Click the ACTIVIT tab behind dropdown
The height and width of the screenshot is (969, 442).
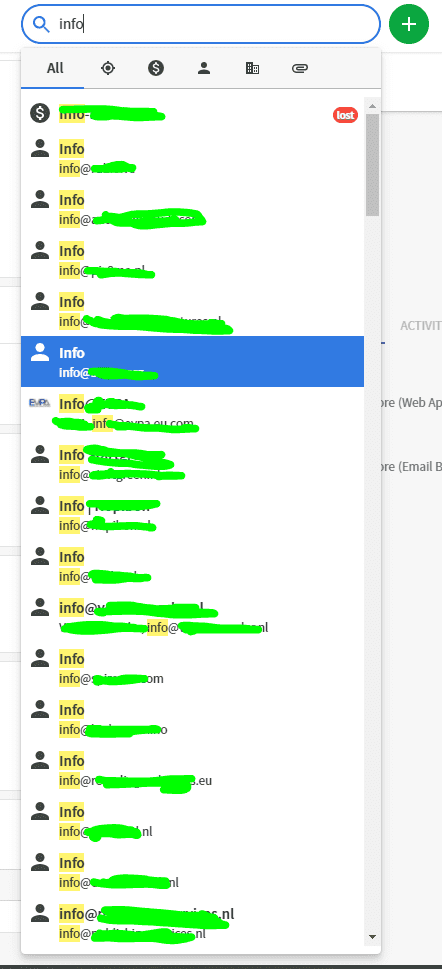point(420,326)
